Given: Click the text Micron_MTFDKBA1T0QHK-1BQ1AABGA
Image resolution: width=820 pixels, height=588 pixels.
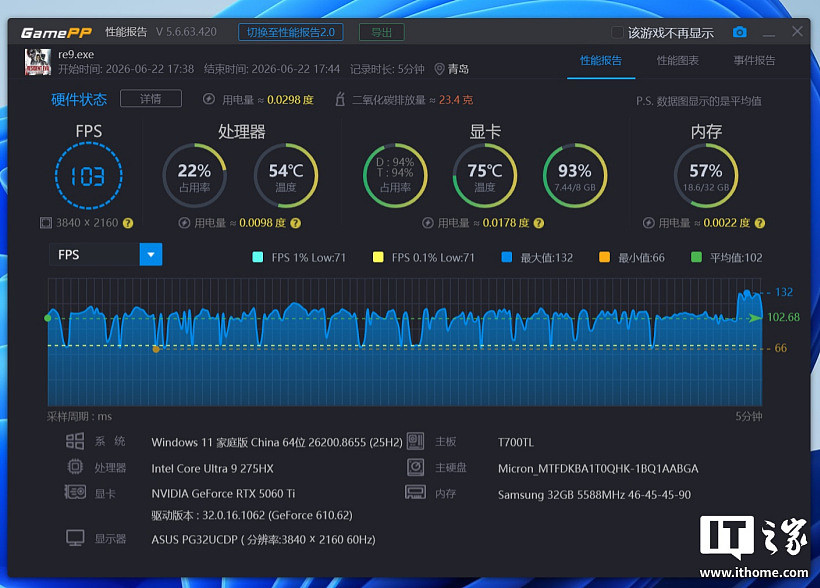Looking at the screenshot, I should (598, 469).
